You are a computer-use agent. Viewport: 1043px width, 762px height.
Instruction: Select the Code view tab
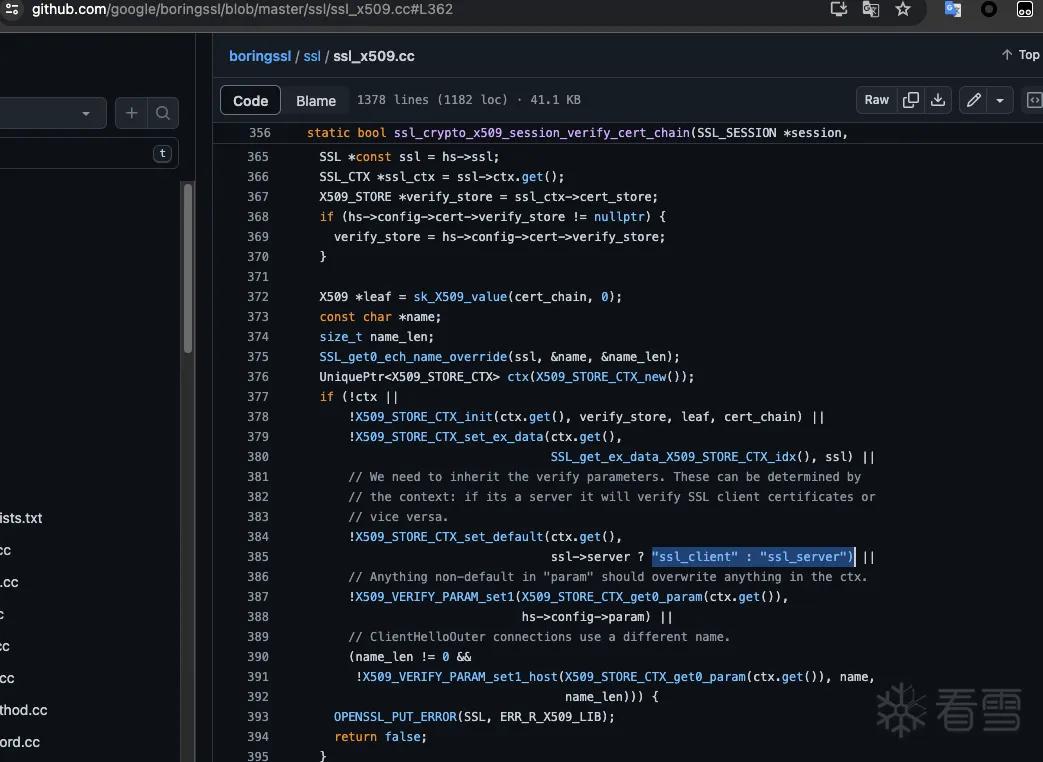(x=250, y=100)
